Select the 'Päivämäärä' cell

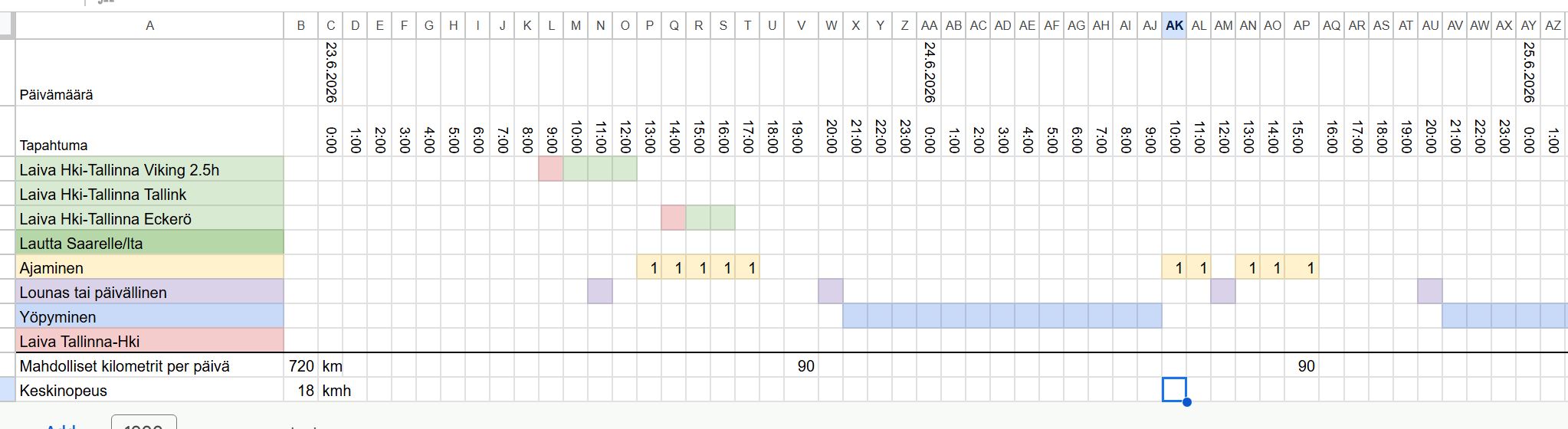click(x=149, y=74)
